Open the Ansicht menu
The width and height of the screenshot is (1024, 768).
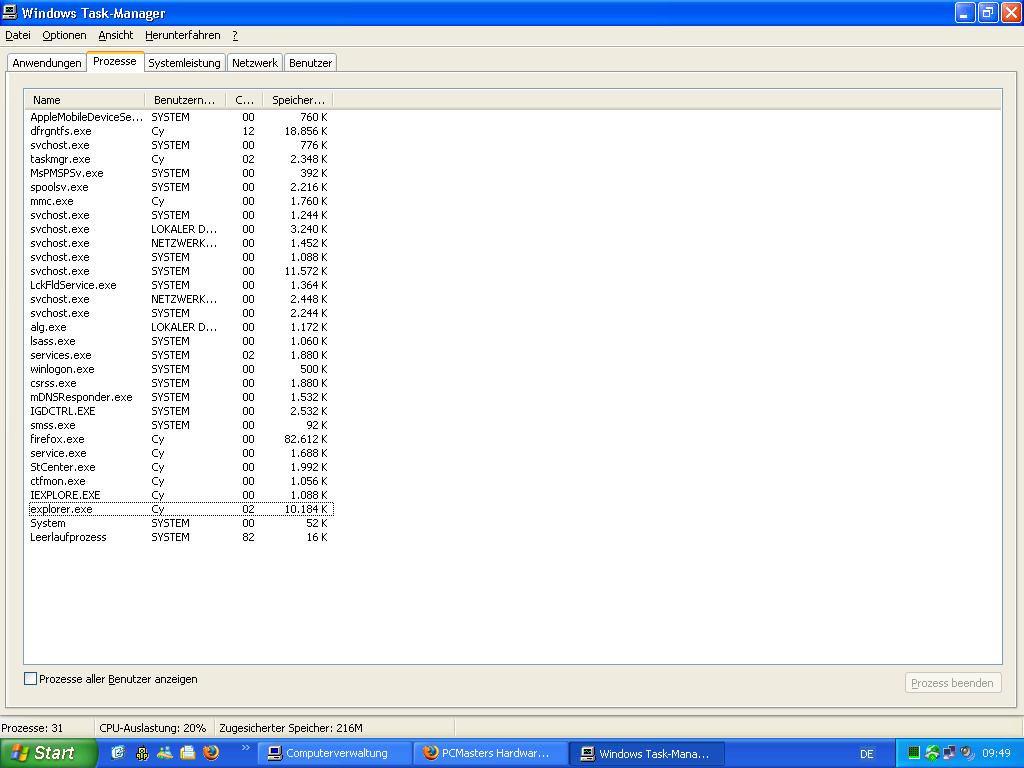(116, 35)
